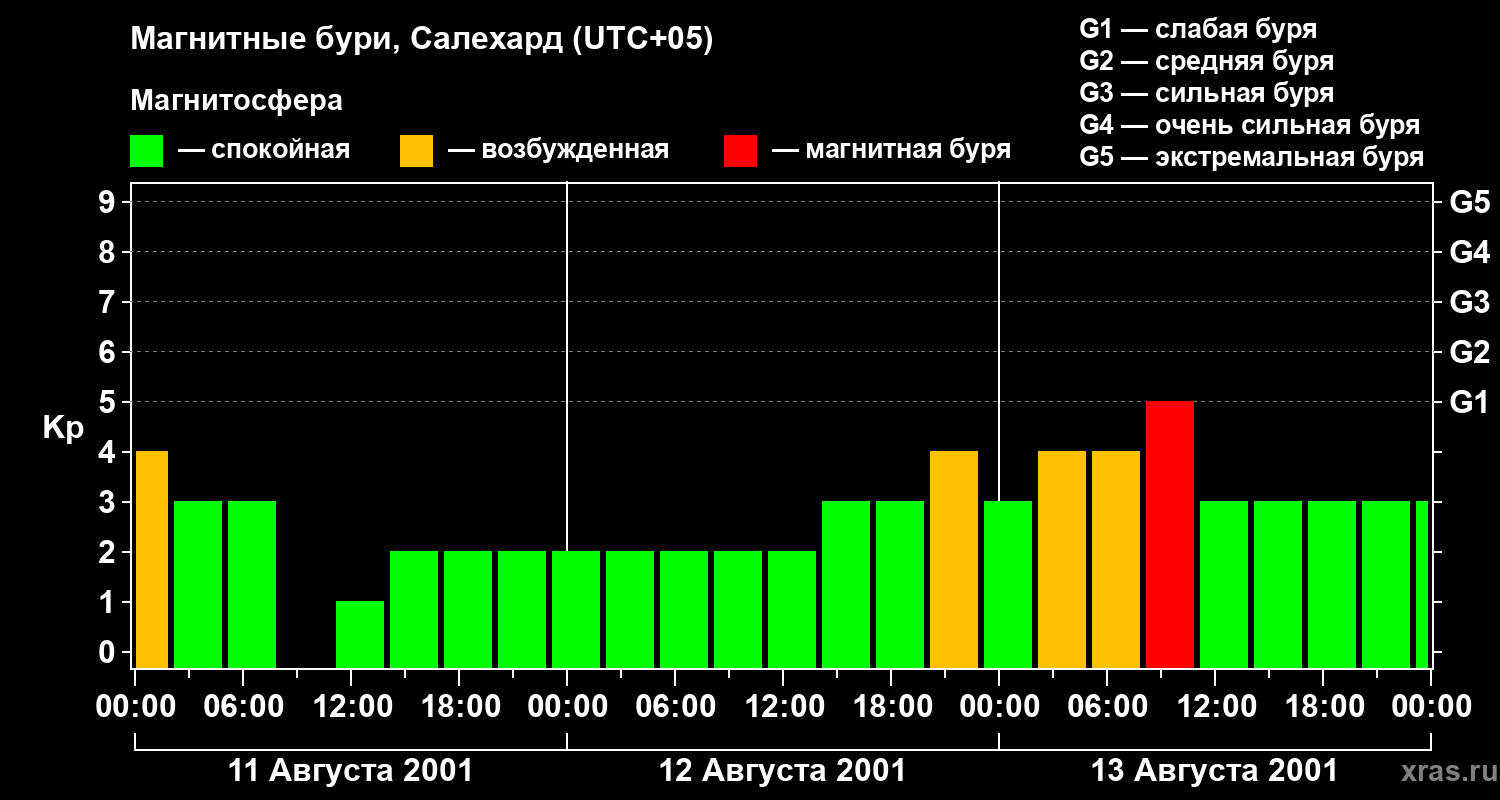Click '06:00' time label above 12 Августа
This screenshot has width=1500, height=800.
(x=675, y=707)
